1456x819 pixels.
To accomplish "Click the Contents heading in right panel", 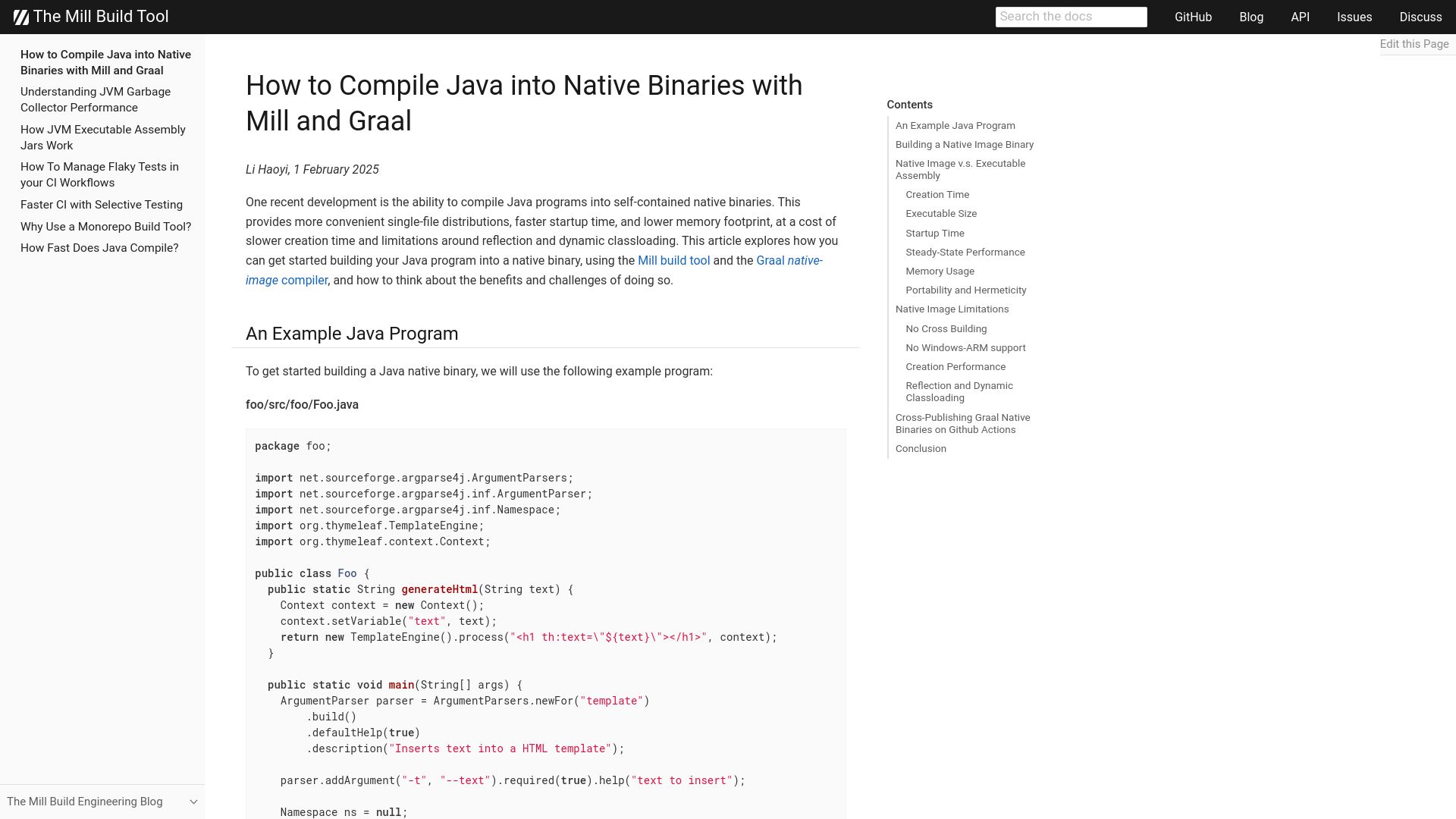I will click(909, 105).
